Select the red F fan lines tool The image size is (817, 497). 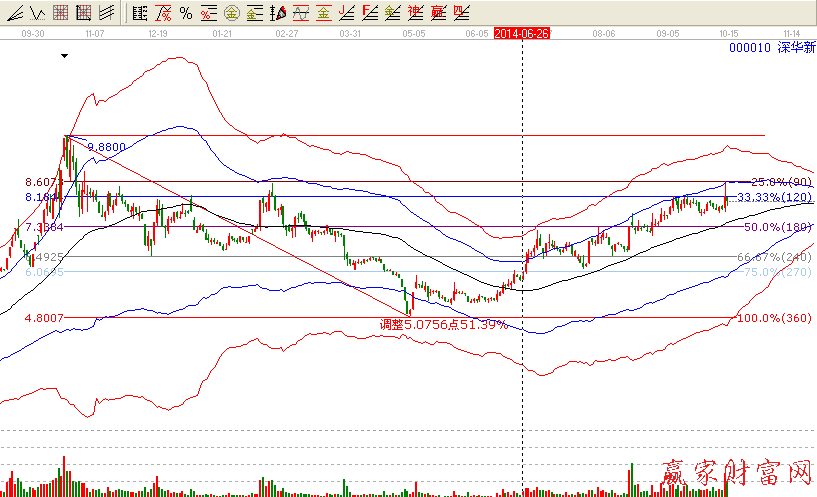(369, 13)
